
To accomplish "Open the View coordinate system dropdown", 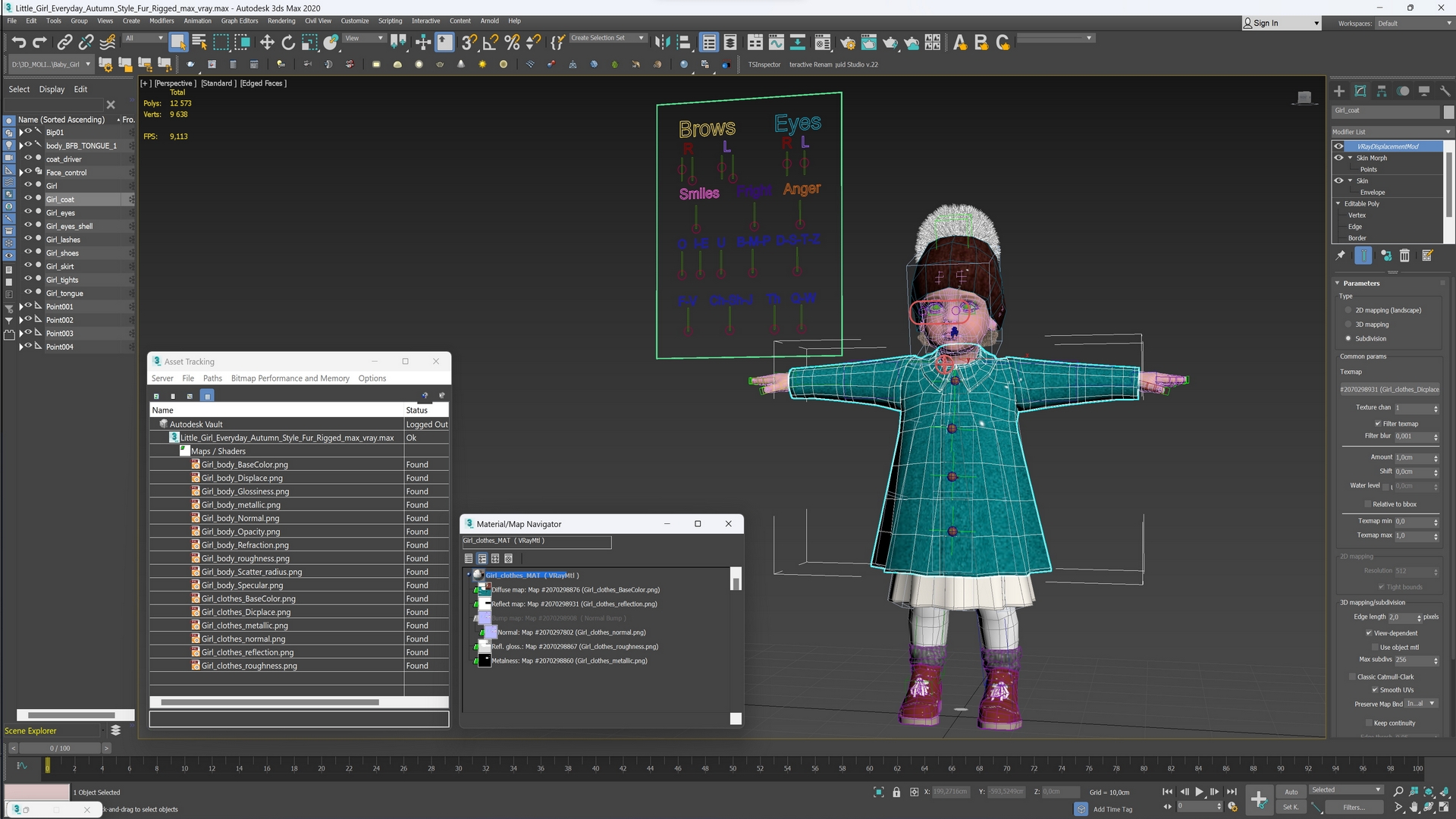I will (364, 38).
